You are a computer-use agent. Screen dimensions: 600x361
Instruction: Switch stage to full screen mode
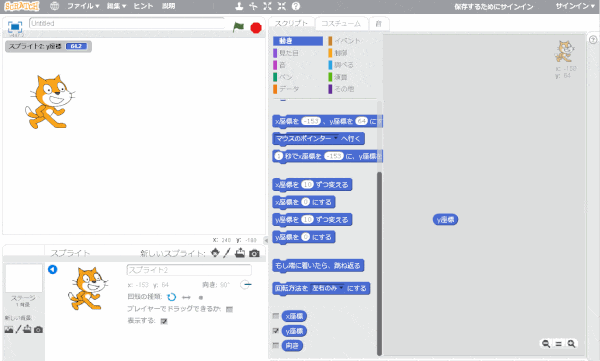(15, 27)
